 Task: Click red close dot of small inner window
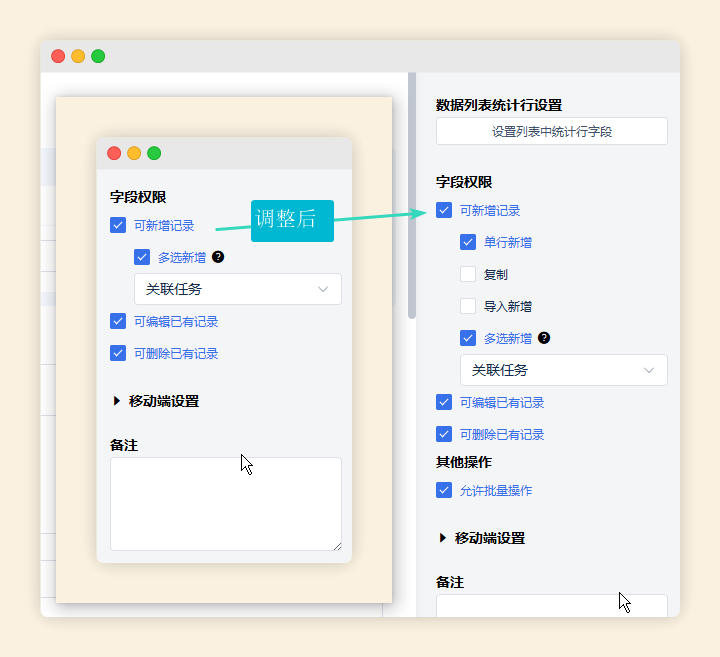(114, 153)
